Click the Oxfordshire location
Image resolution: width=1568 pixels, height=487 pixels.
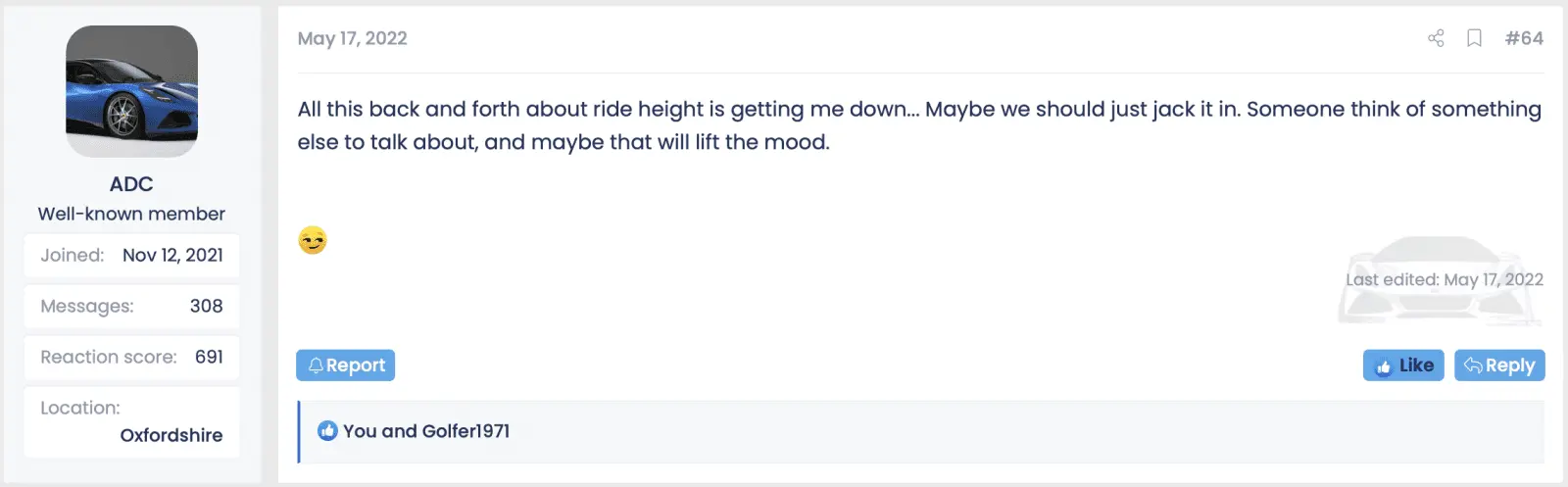click(171, 435)
